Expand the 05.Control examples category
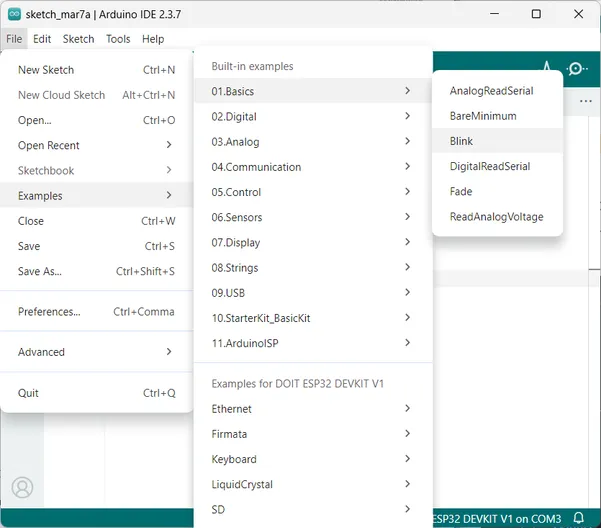Viewport: 601px width, 528px height. click(313, 192)
